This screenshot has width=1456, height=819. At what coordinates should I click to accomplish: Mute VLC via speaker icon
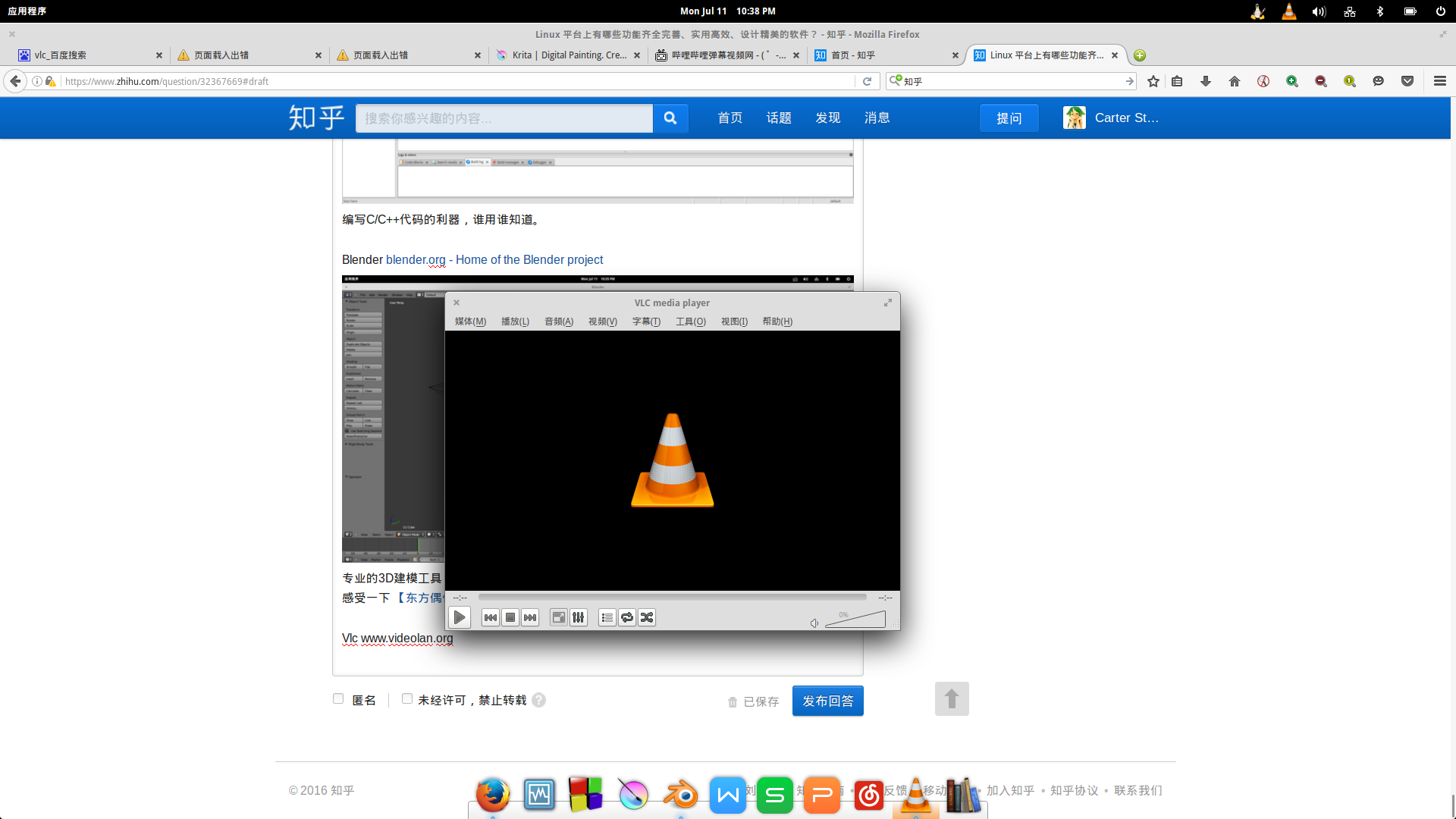[814, 623]
